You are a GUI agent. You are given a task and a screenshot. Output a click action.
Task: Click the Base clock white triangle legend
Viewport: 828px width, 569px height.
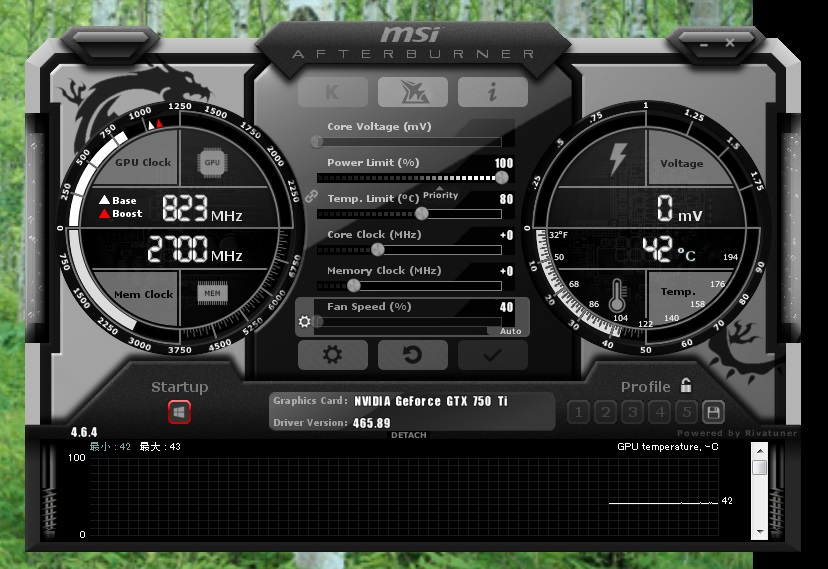pos(104,200)
